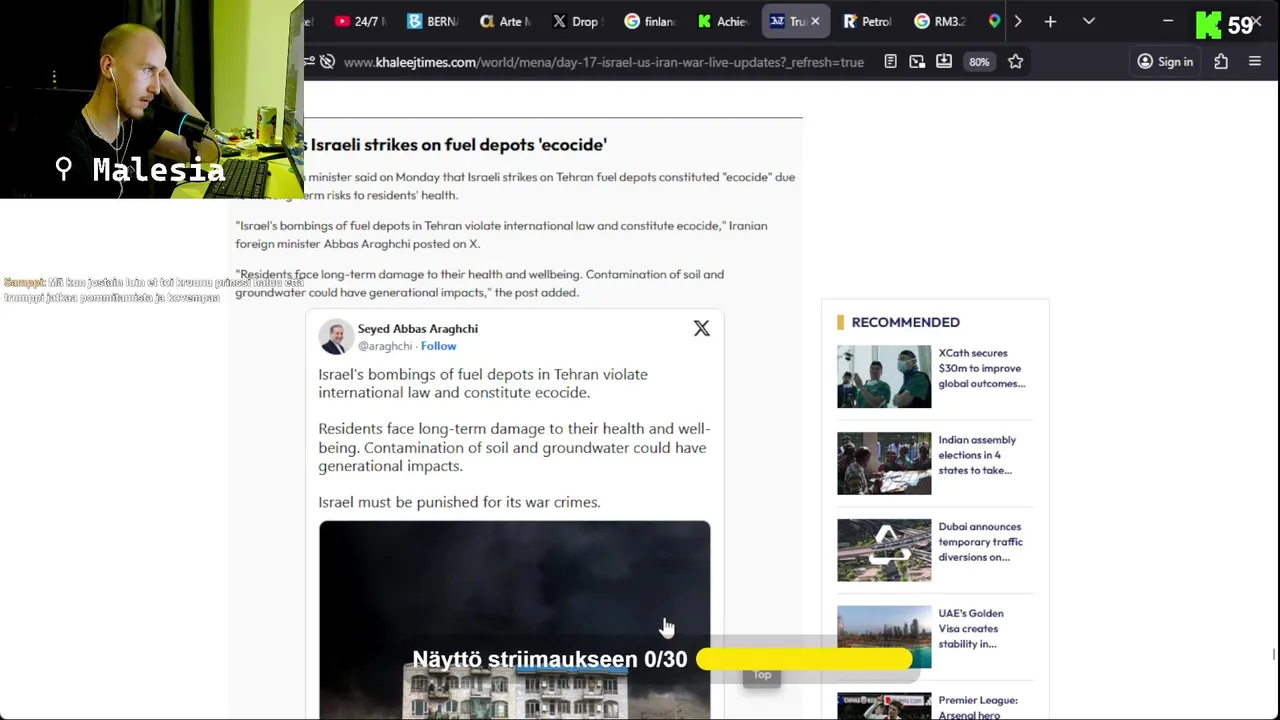Open the X logo on Araghchi's embedded post
This screenshot has height=720, width=1280.
point(702,329)
